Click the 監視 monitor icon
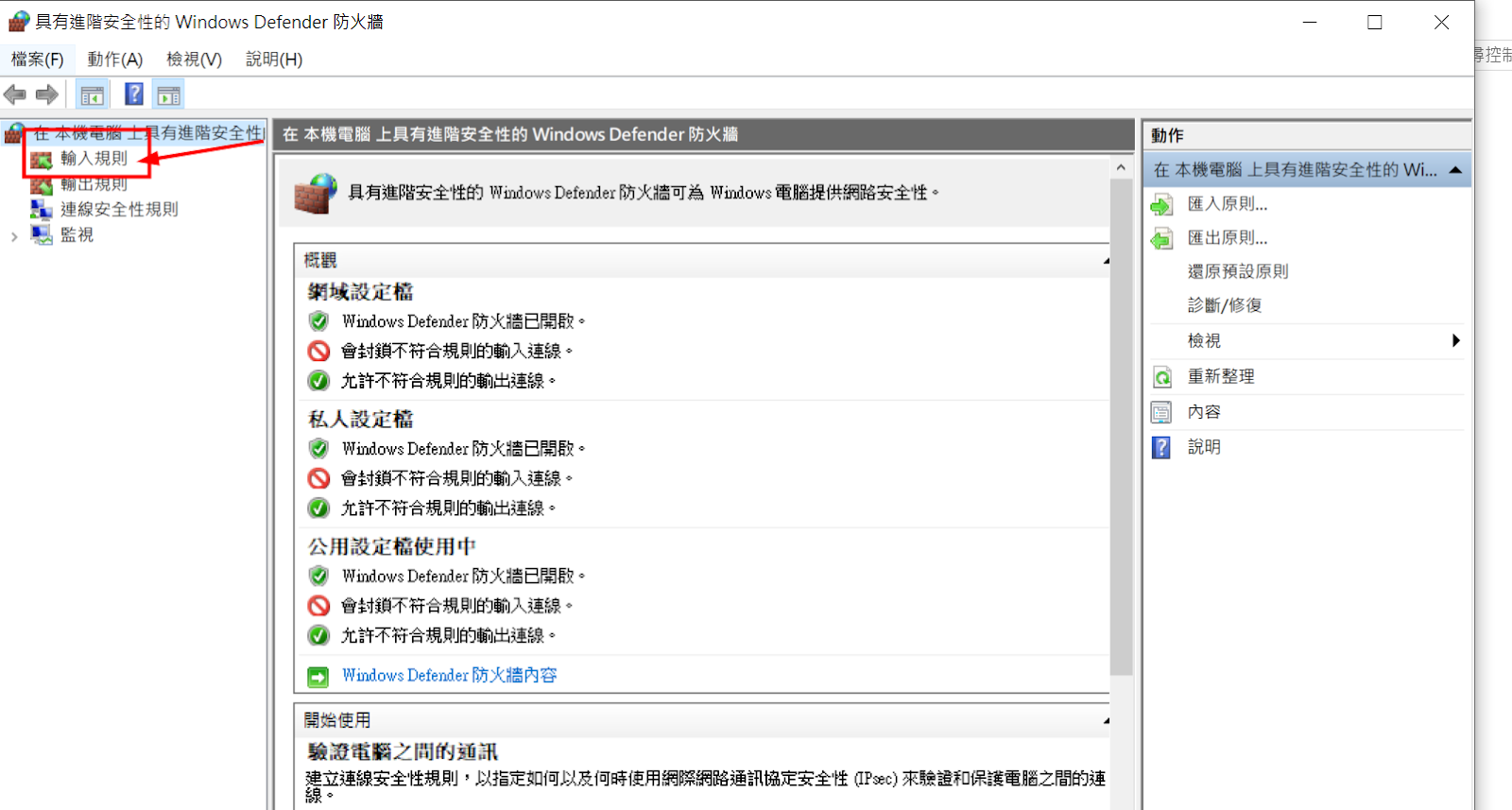This screenshot has height=810, width=1512. [x=41, y=234]
